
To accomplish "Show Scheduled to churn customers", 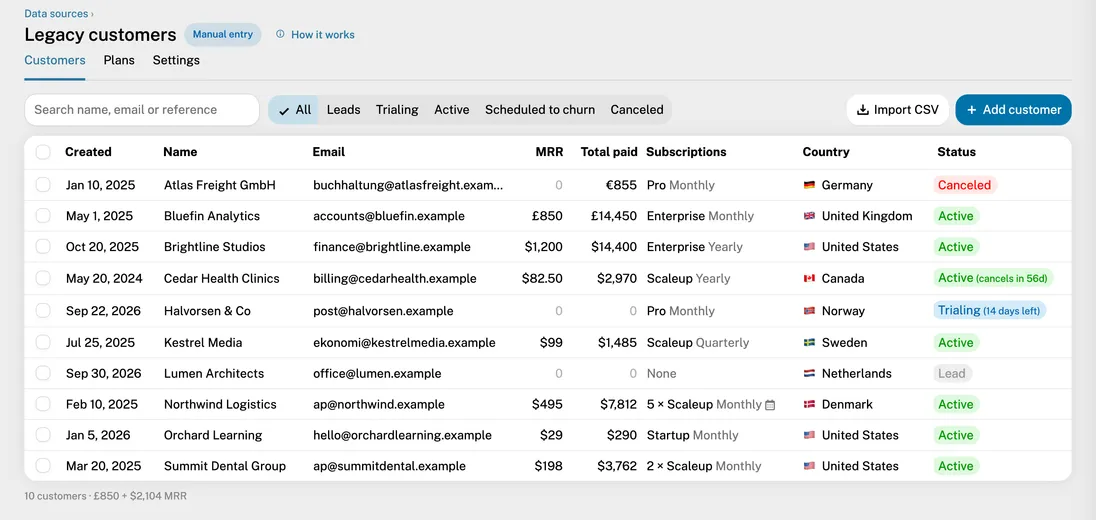I will [540, 110].
